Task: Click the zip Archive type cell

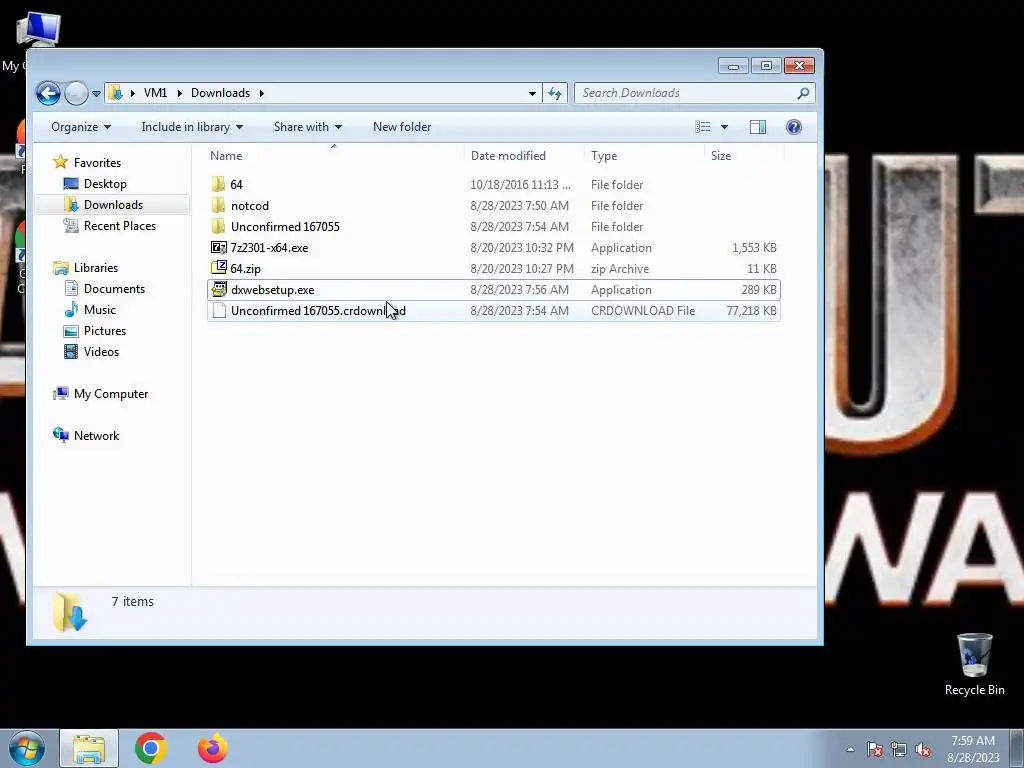Action: click(620, 268)
